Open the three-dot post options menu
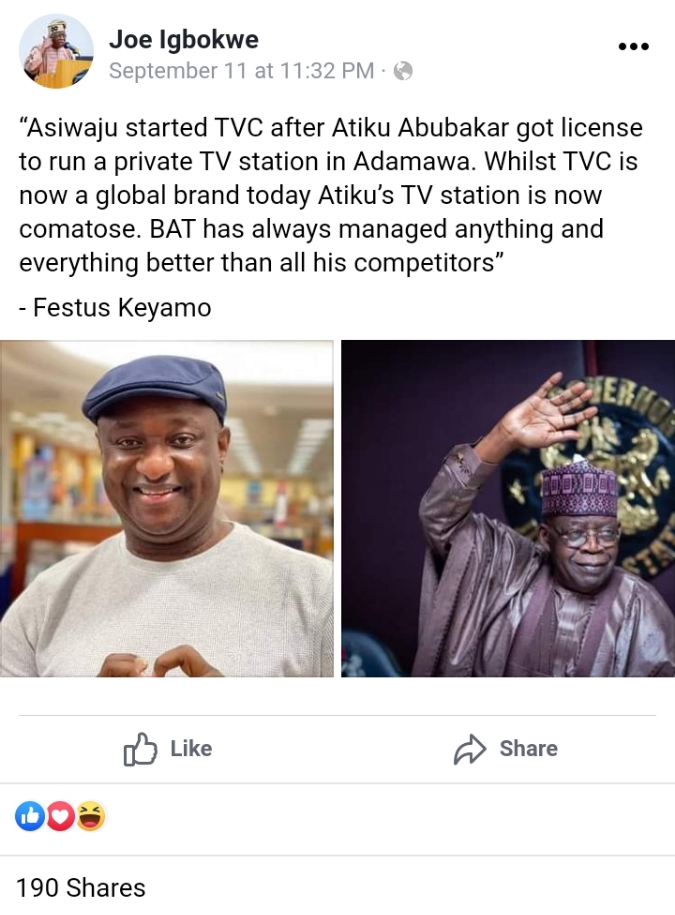675x915 pixels. click(634, 46)
